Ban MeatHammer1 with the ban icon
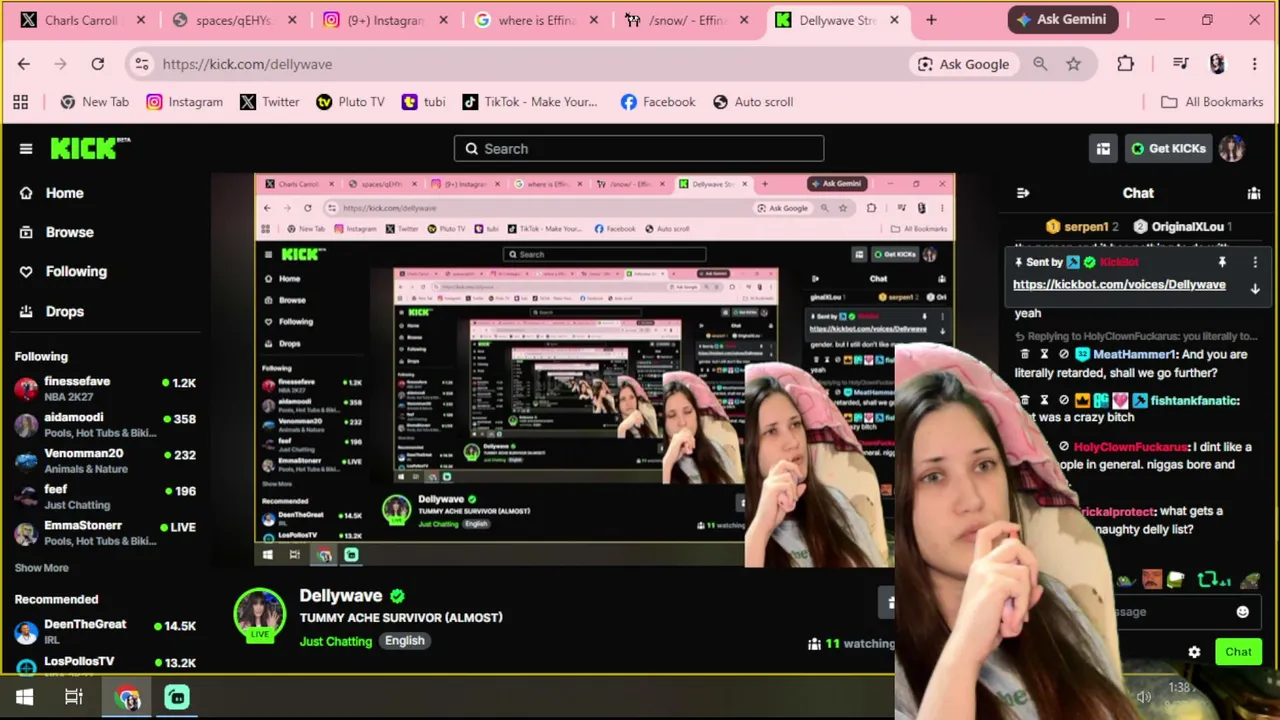Screen dimensions: 1280x720 point(1064,354)
